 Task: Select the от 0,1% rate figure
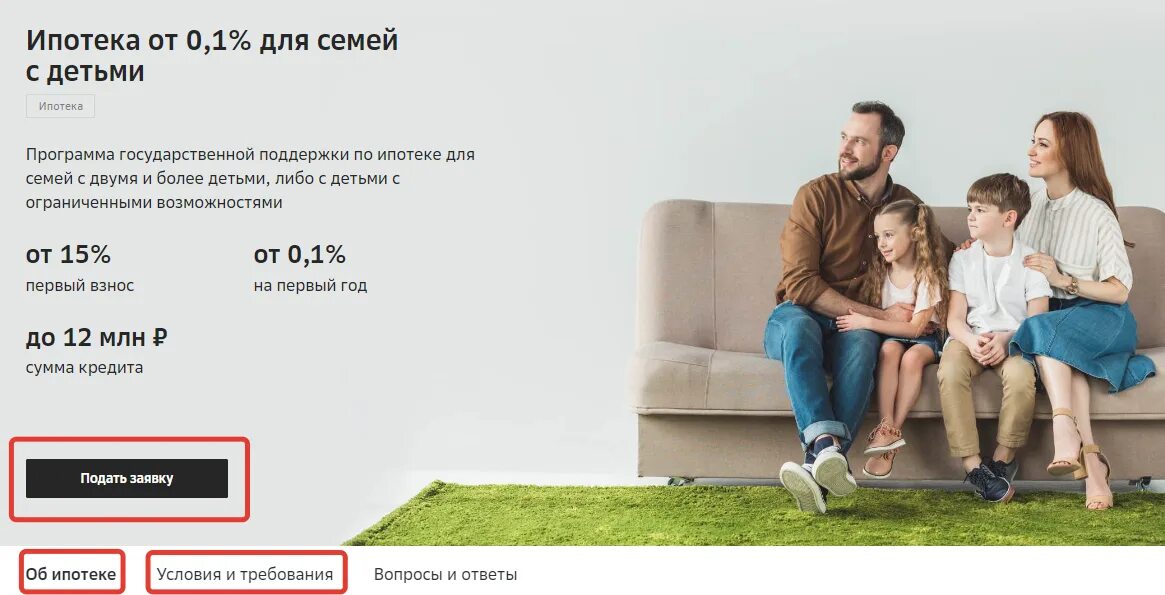click(x=299, y=255)
